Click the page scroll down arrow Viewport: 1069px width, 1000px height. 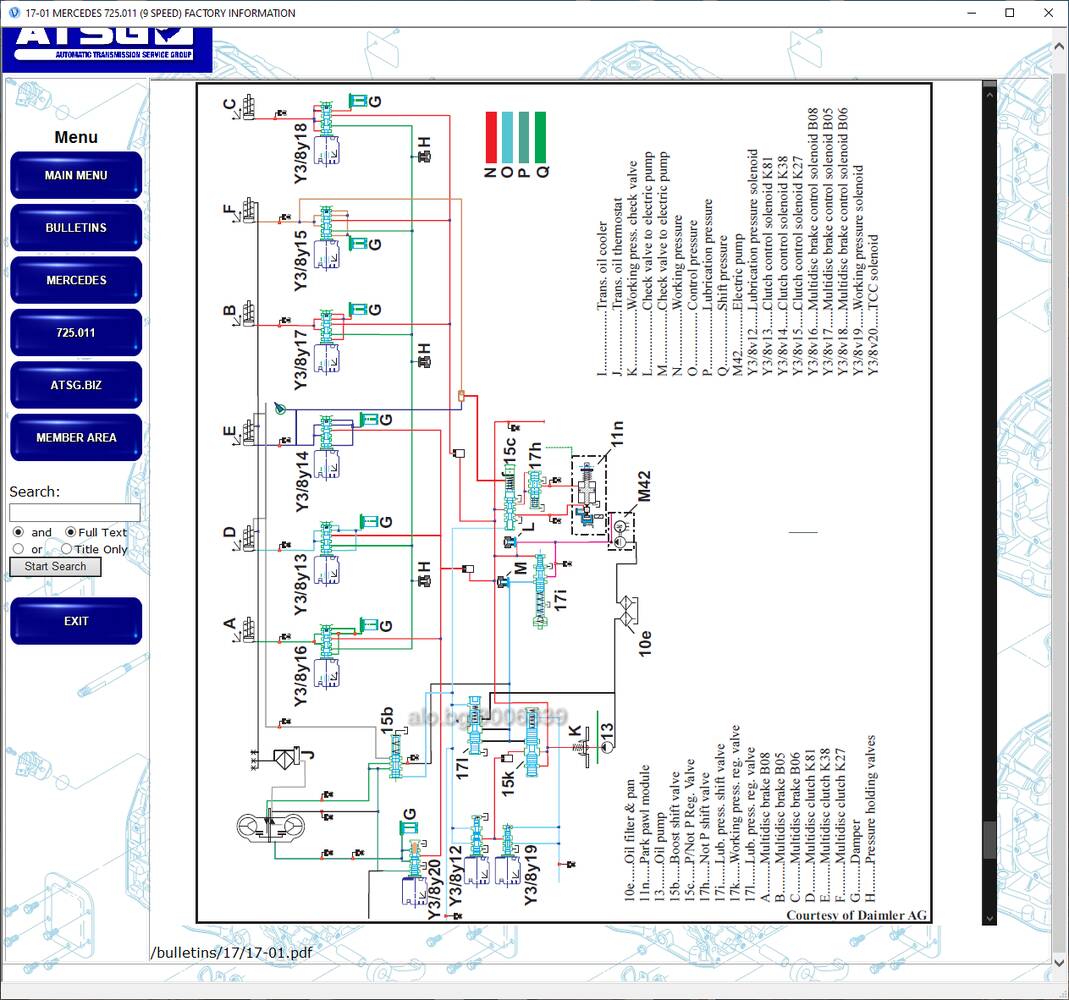(x=1059, y=963)
